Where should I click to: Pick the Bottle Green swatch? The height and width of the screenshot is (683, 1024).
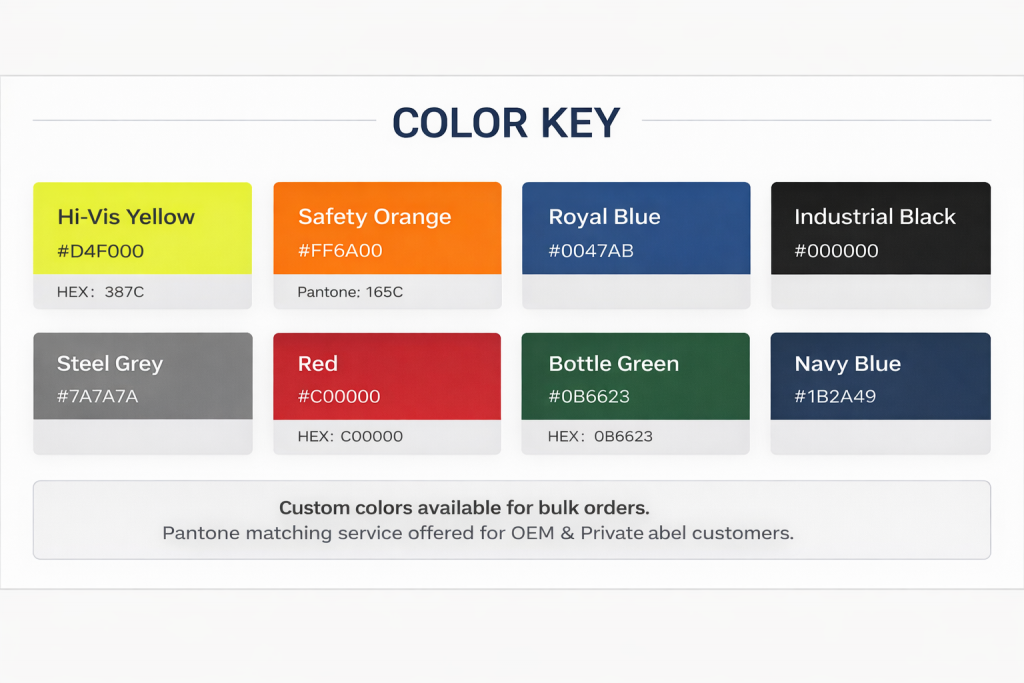[636, 376]
